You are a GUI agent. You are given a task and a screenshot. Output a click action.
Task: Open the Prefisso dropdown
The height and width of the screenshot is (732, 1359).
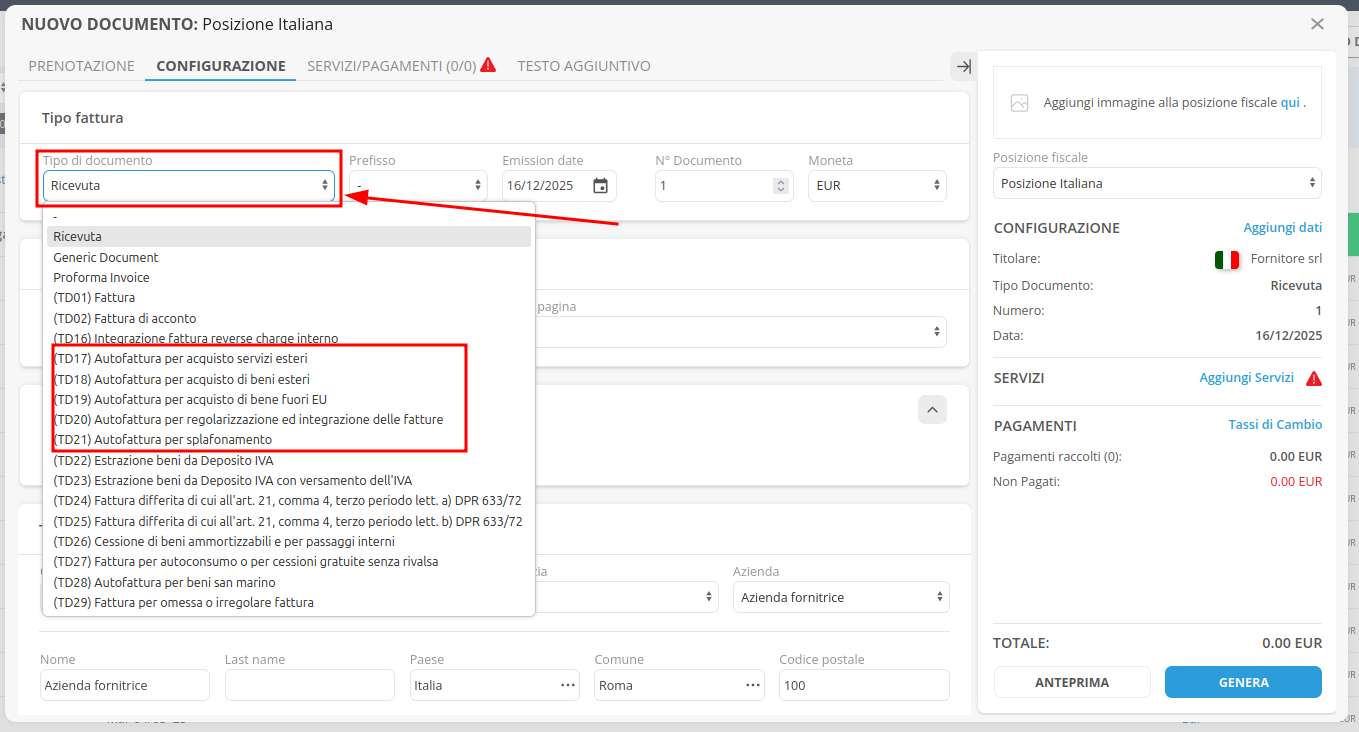418,185
